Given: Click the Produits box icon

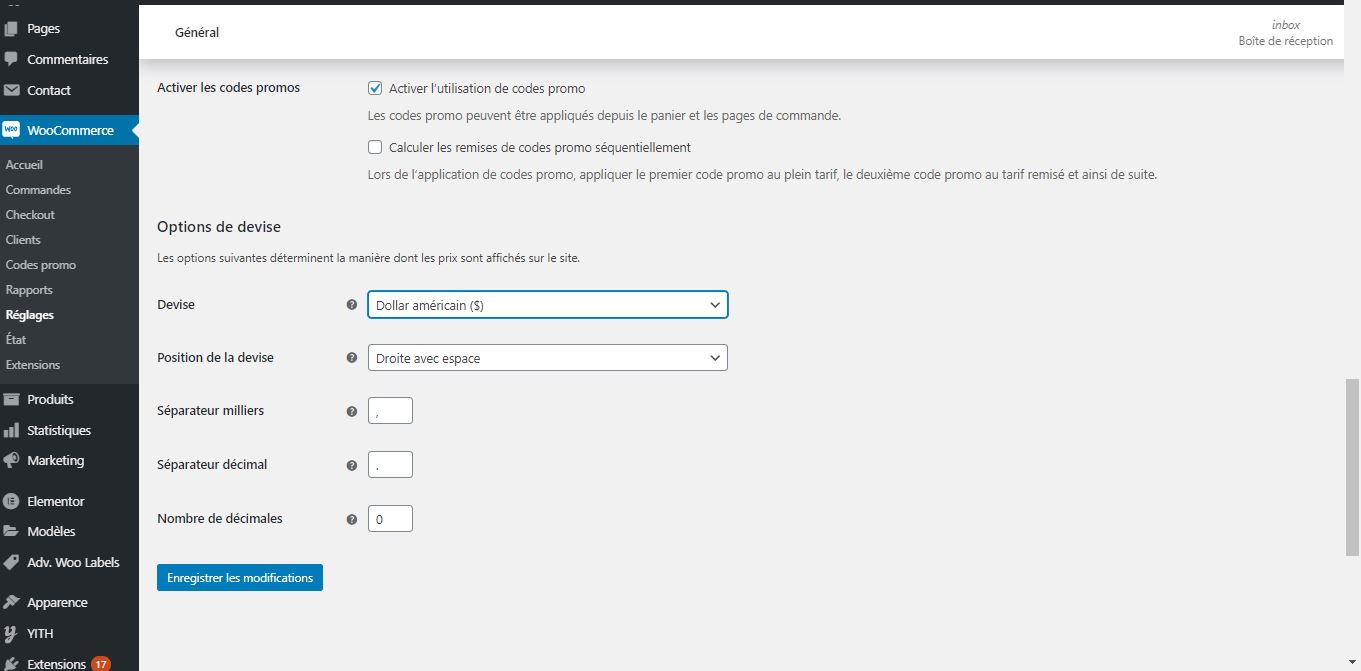Looking at the screenshot, I should (x=11, y=399).
